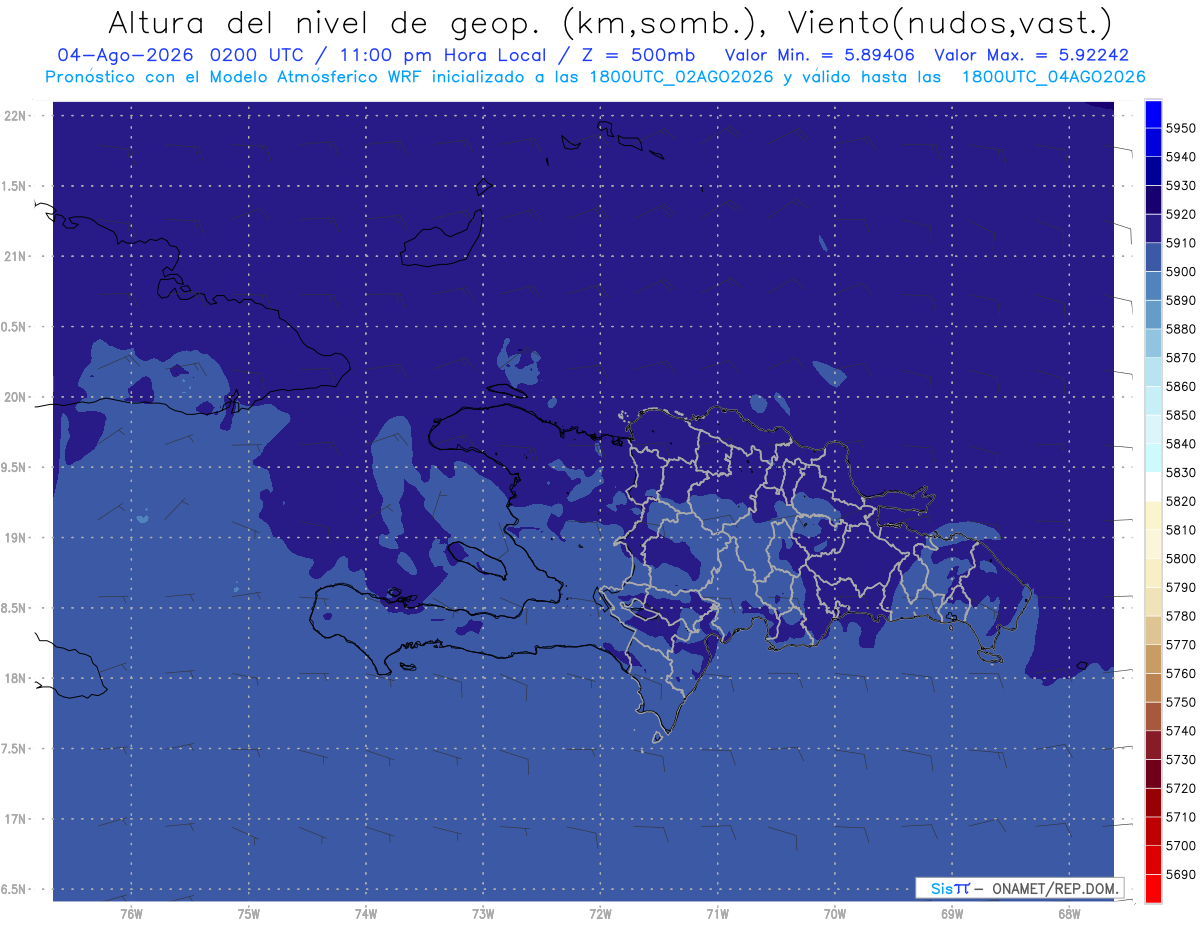Viewport: 1200px width, 927px height.
Task: Click the '5910' legend value
Action: (x=1181, y=243)
